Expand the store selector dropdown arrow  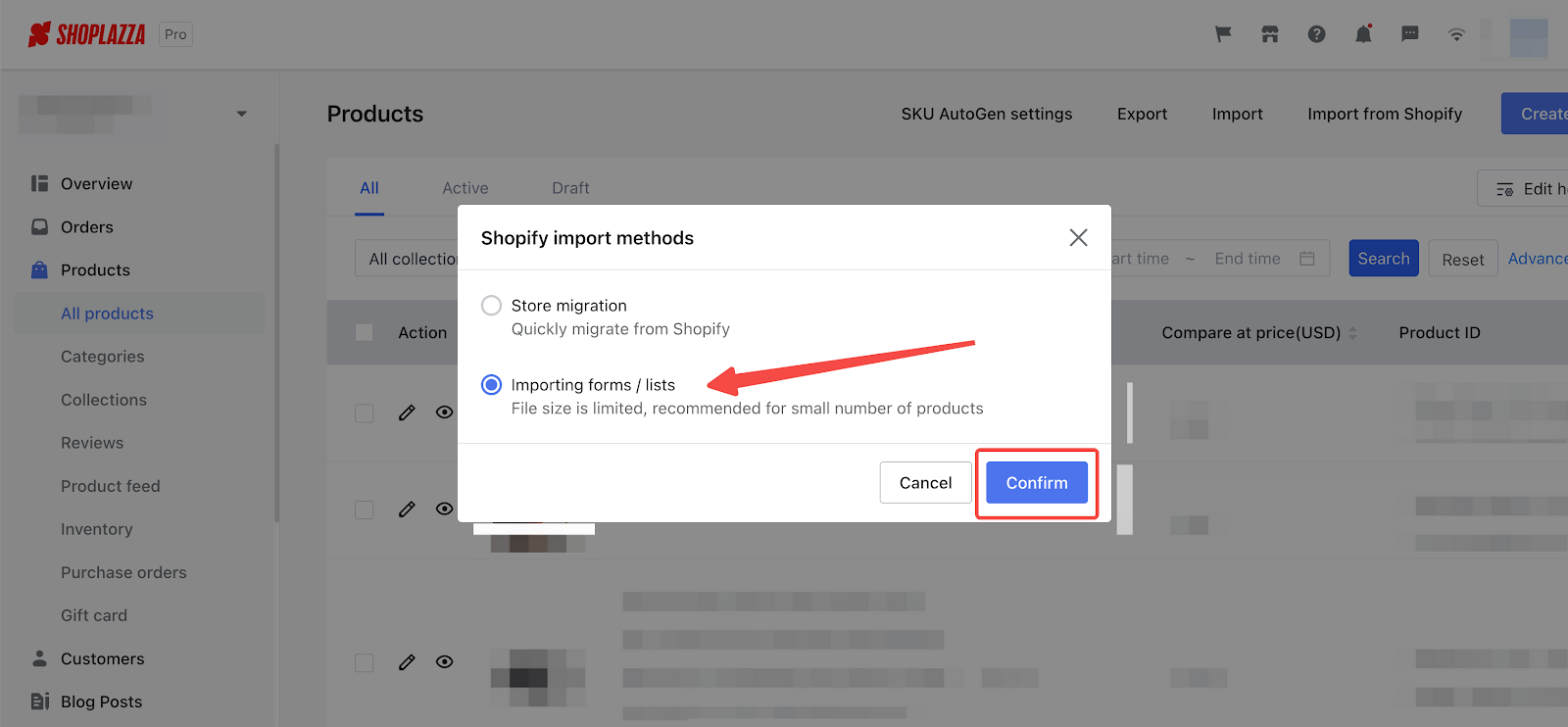tap(241, 114)
